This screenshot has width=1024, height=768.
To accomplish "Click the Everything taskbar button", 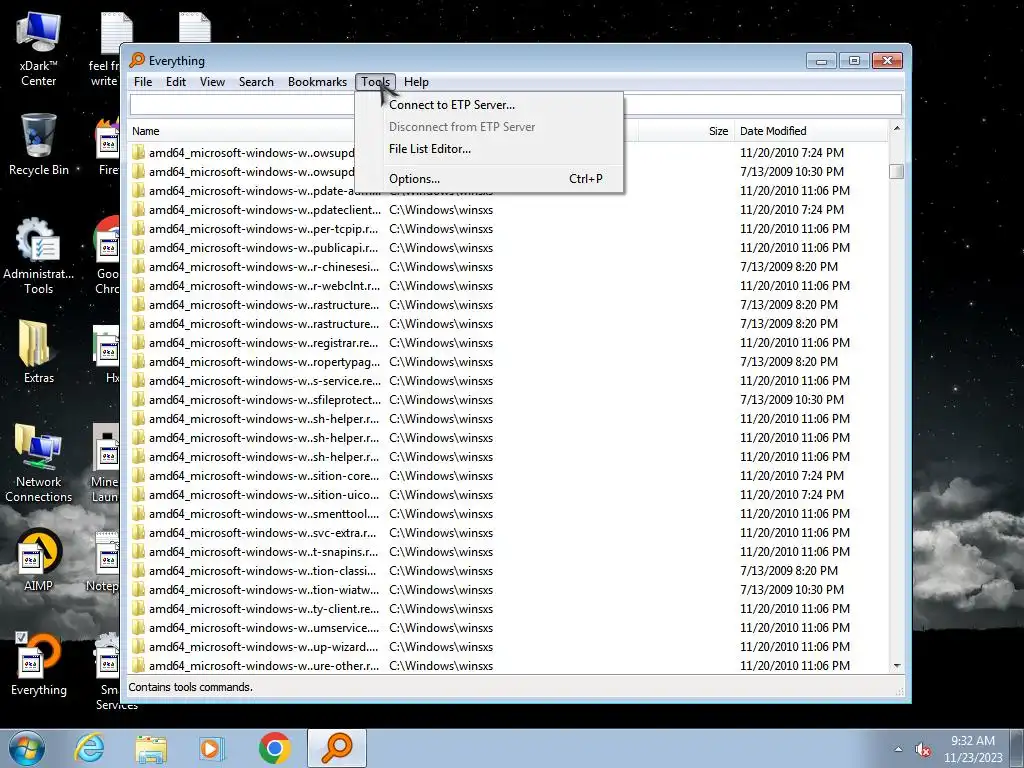I will 337,748.
